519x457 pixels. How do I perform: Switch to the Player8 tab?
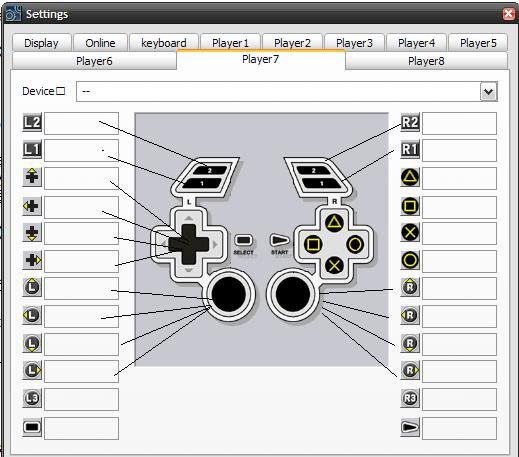(x=426, y=61)
